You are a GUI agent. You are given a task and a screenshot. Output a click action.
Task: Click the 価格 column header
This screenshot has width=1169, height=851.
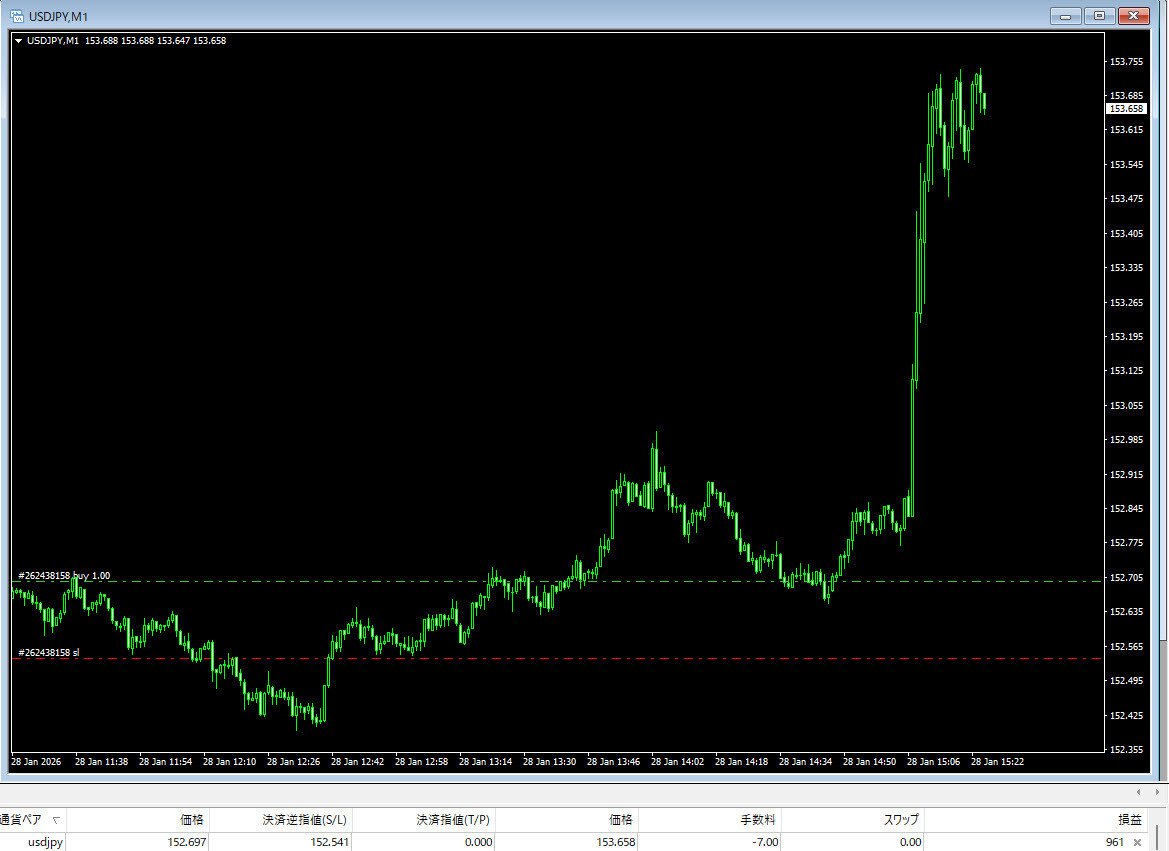pyautogui.click(x=190, y=818)
